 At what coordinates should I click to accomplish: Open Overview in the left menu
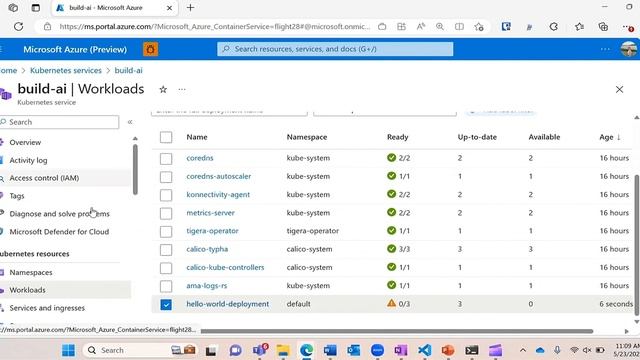point(25,142)
